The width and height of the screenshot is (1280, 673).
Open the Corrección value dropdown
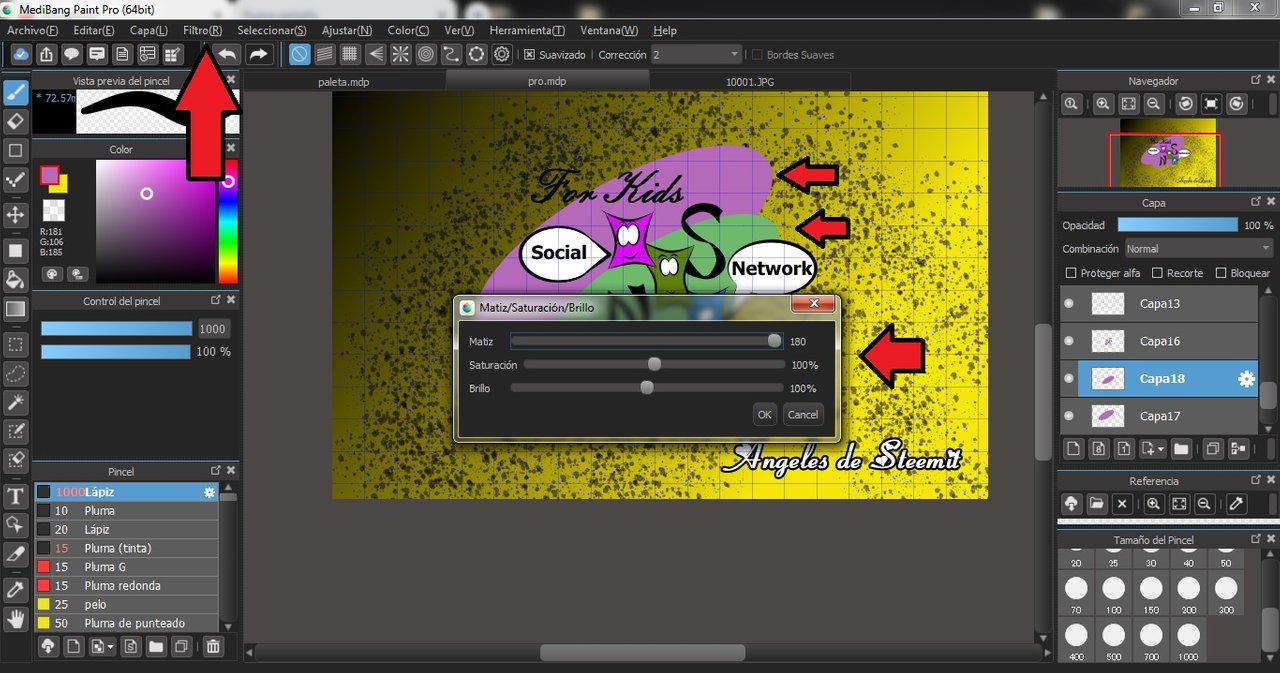pyautogui.click(x=696, y=55)
